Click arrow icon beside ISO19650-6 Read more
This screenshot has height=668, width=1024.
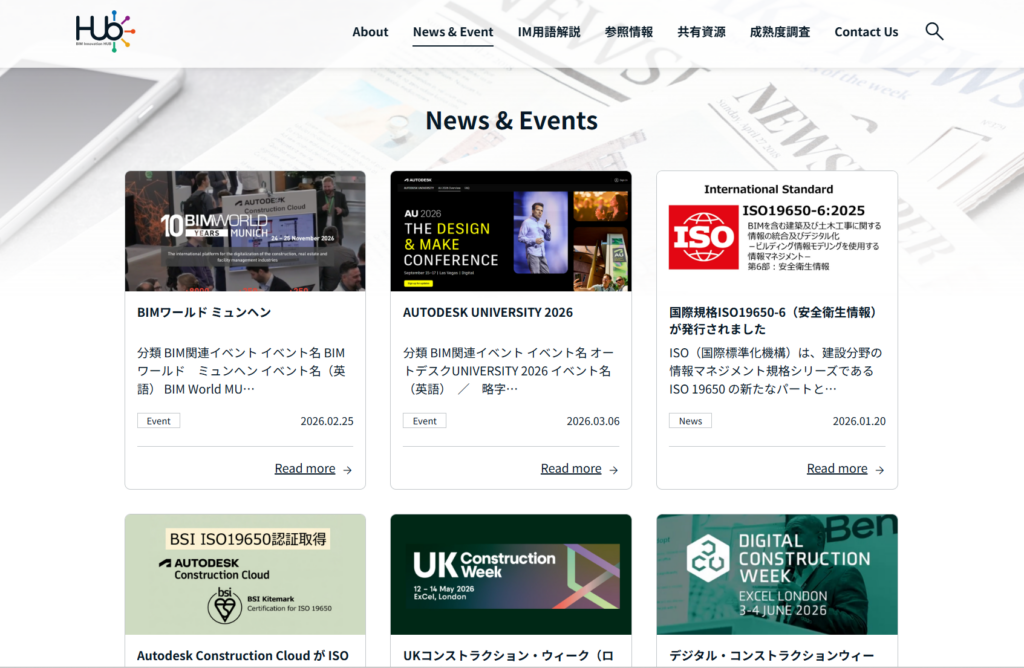coord(880,470)
